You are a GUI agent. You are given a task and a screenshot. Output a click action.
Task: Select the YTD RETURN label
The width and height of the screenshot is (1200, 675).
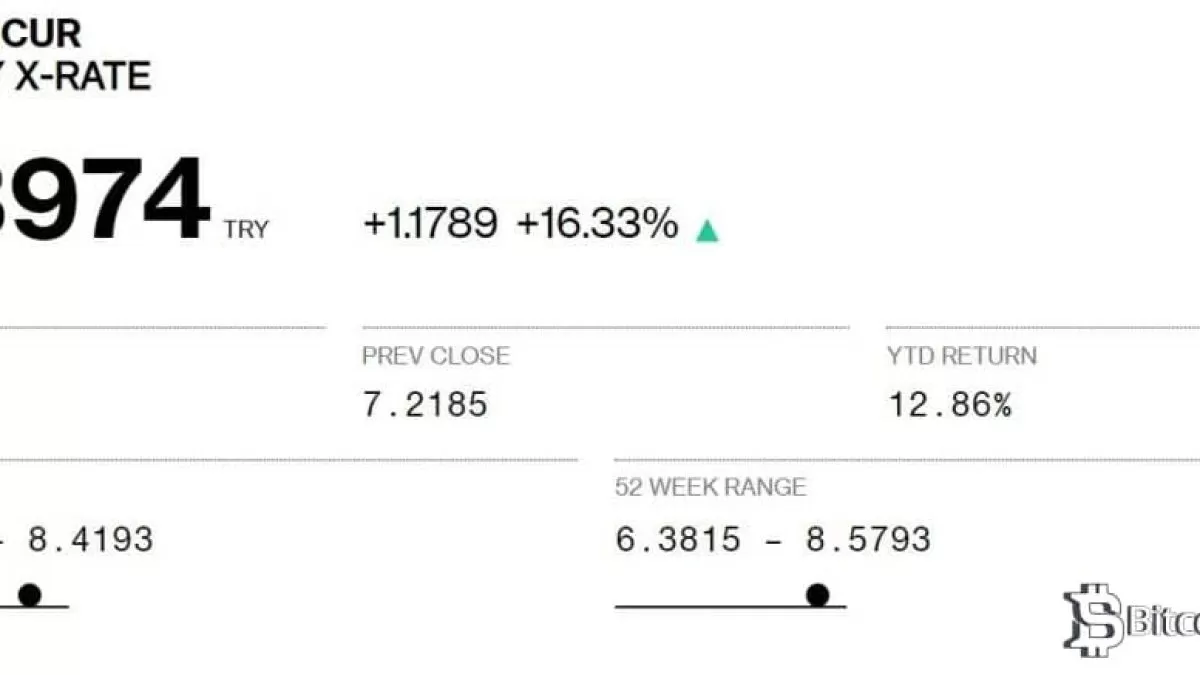pyautogui.click(x=961, y=356)
